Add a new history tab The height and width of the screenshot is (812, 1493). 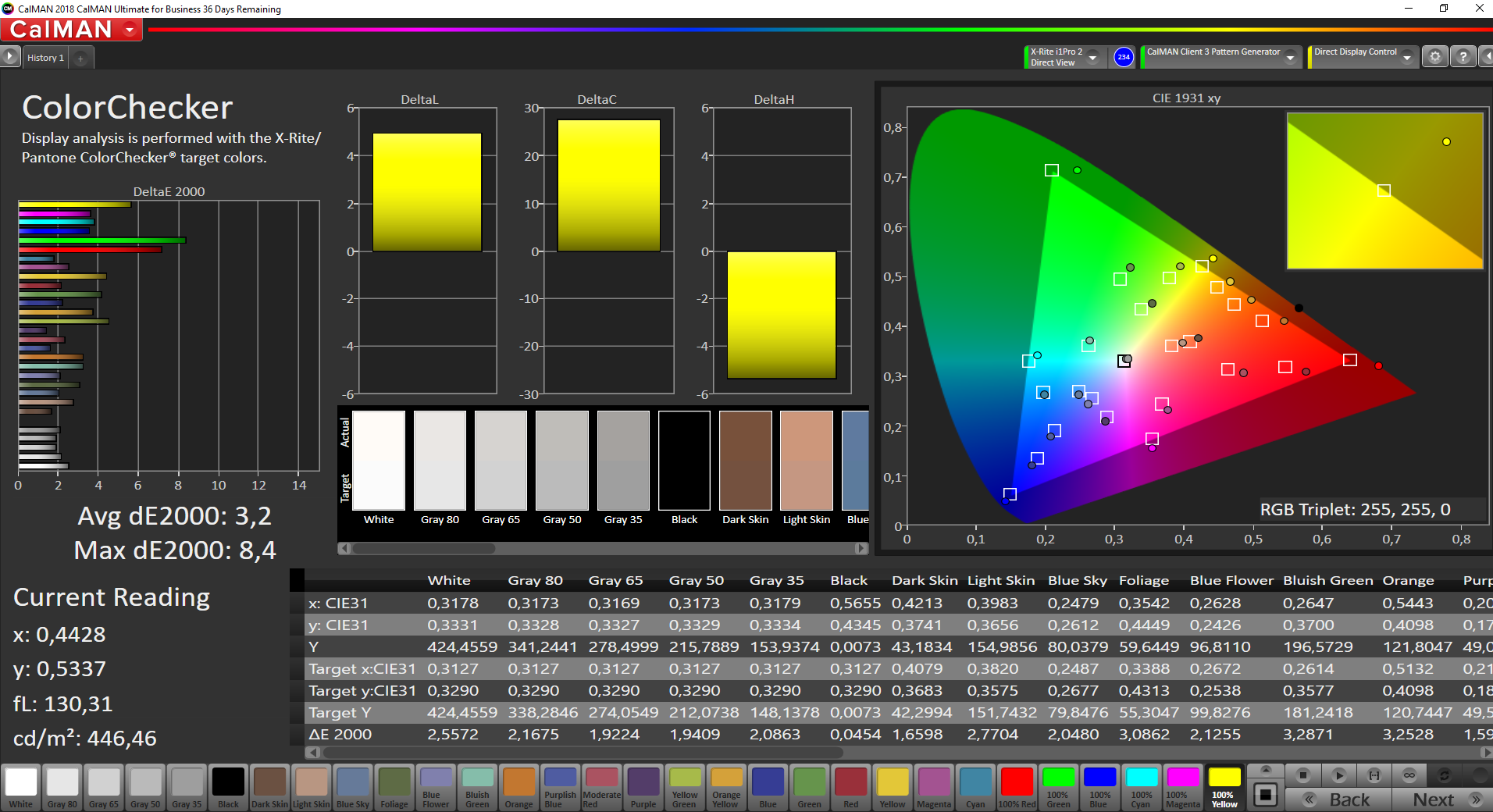(x=80, y=58)
